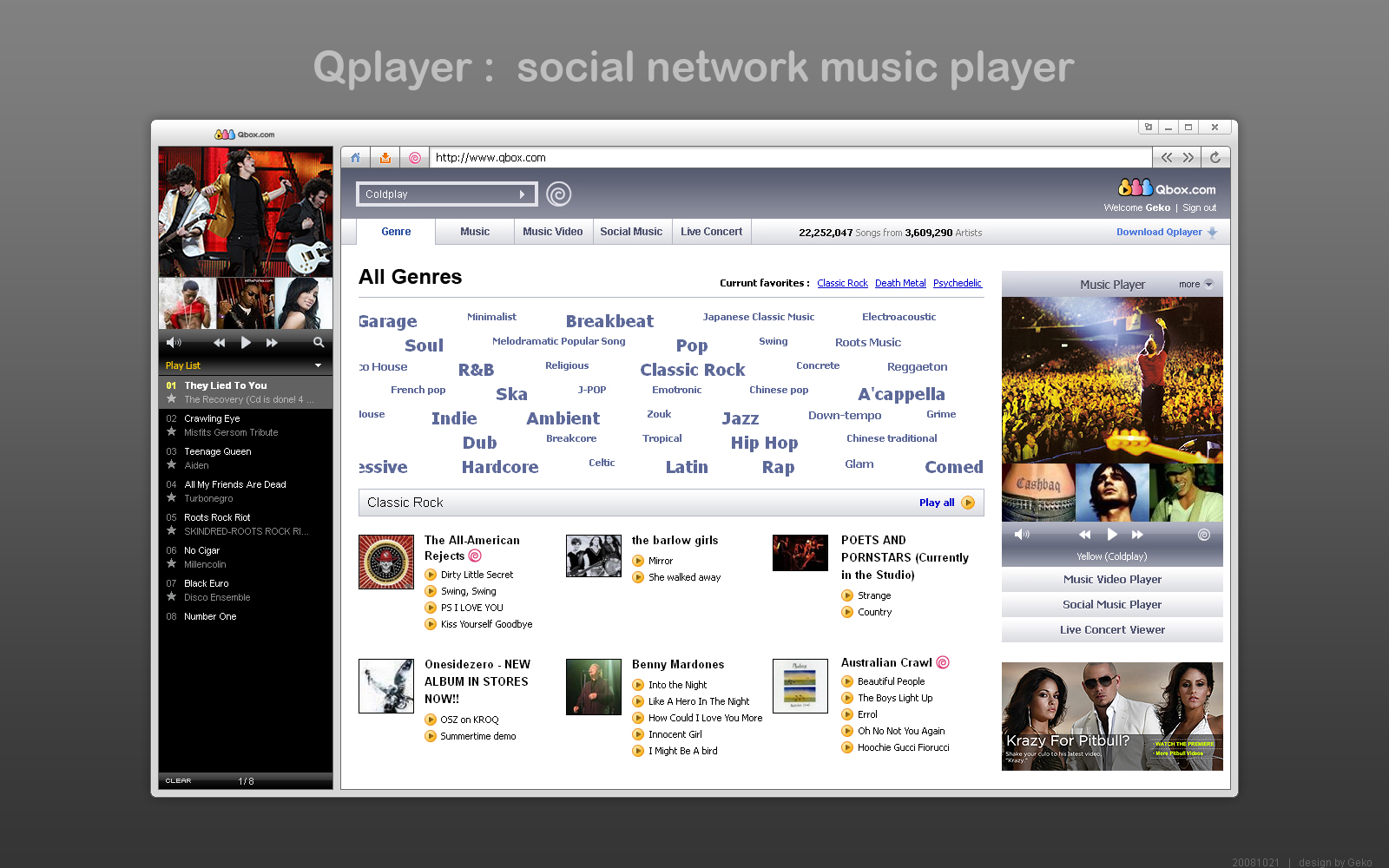The height and width of the screenshot is (868, 1389).
Task: Click spiral icon next to Australian Crawl
Action: 943,662
